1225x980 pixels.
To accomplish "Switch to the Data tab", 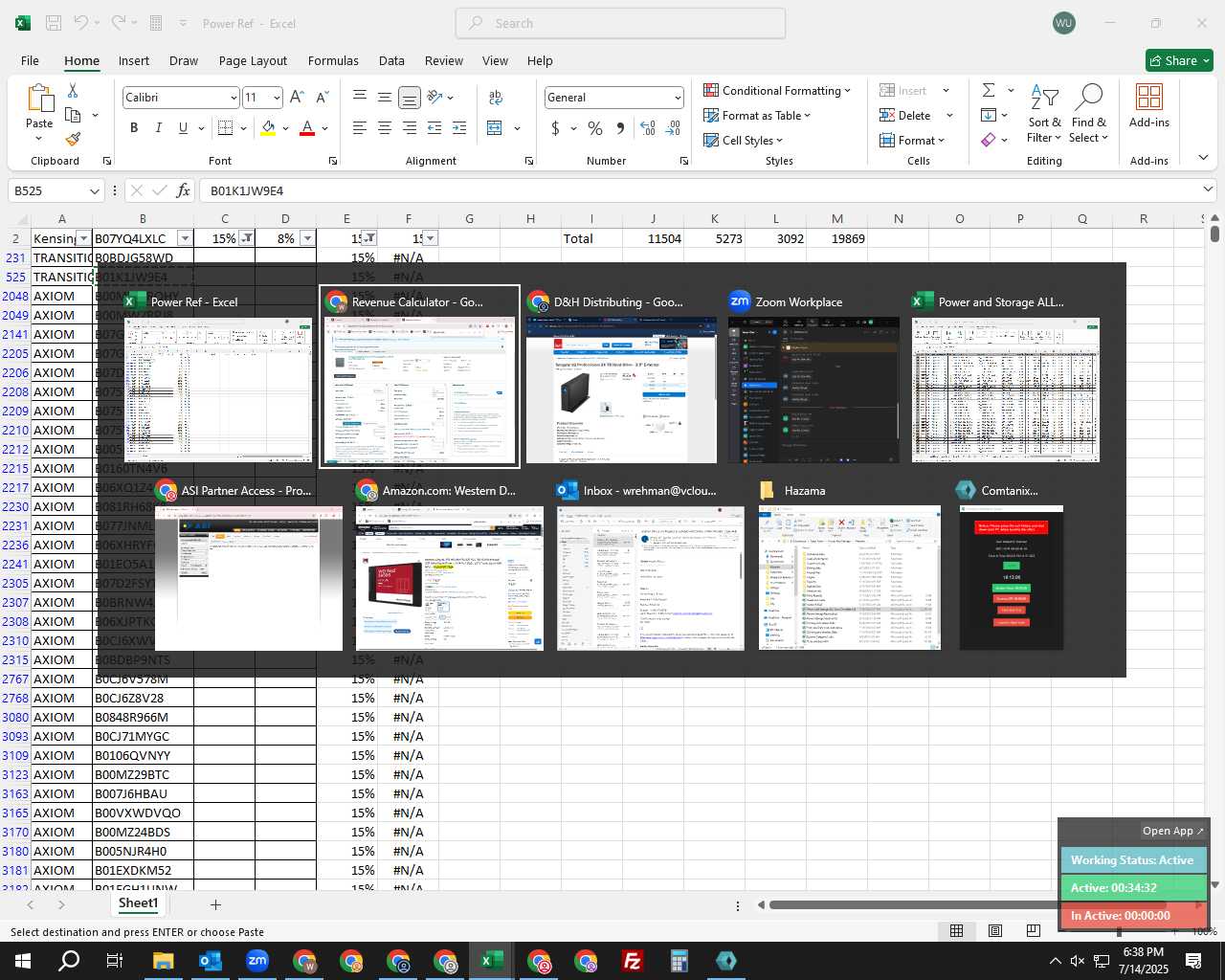I will coord(391,60).
